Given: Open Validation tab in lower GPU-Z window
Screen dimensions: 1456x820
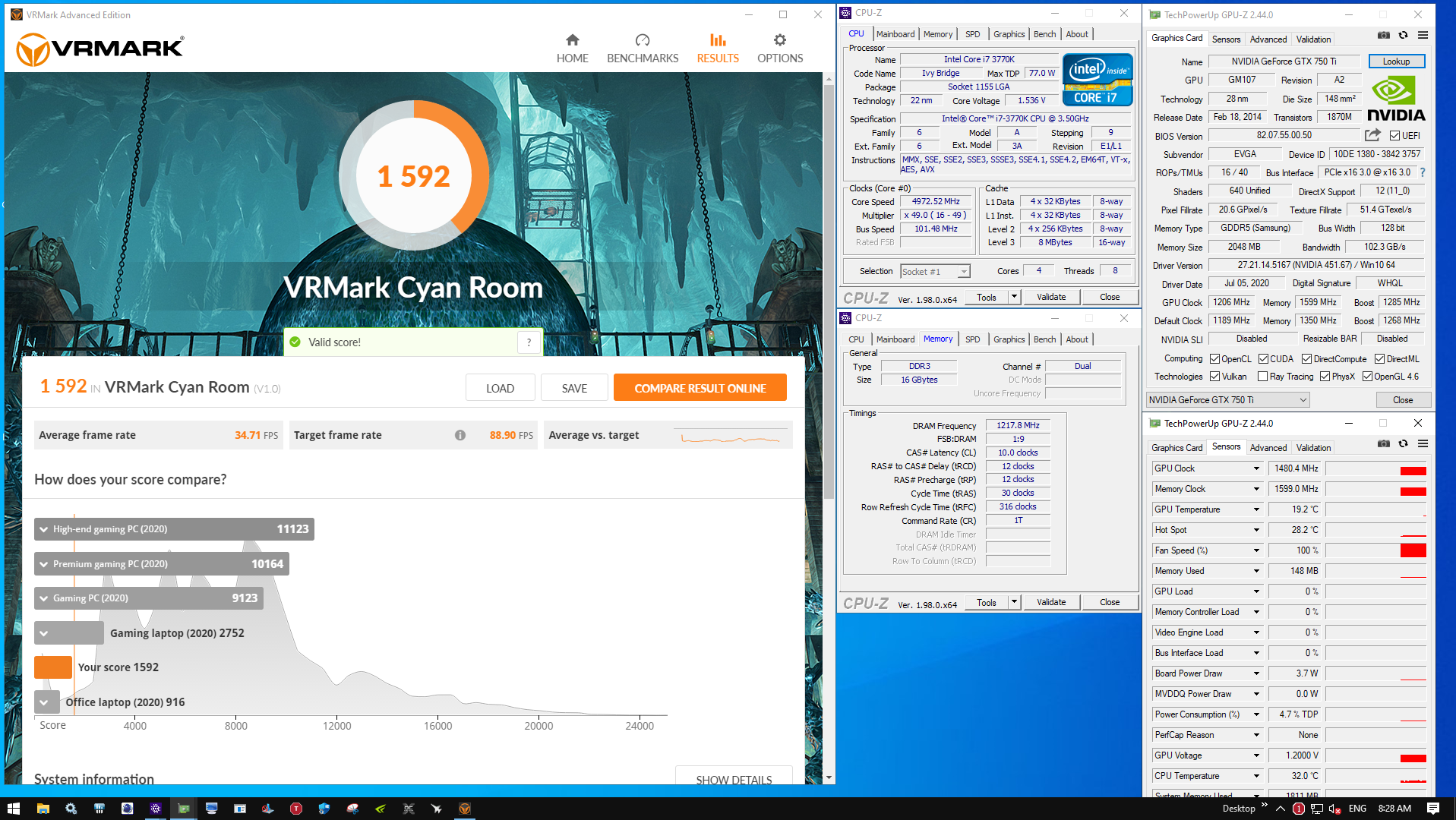Looking at the screenshot, I should pos(1313,448).
